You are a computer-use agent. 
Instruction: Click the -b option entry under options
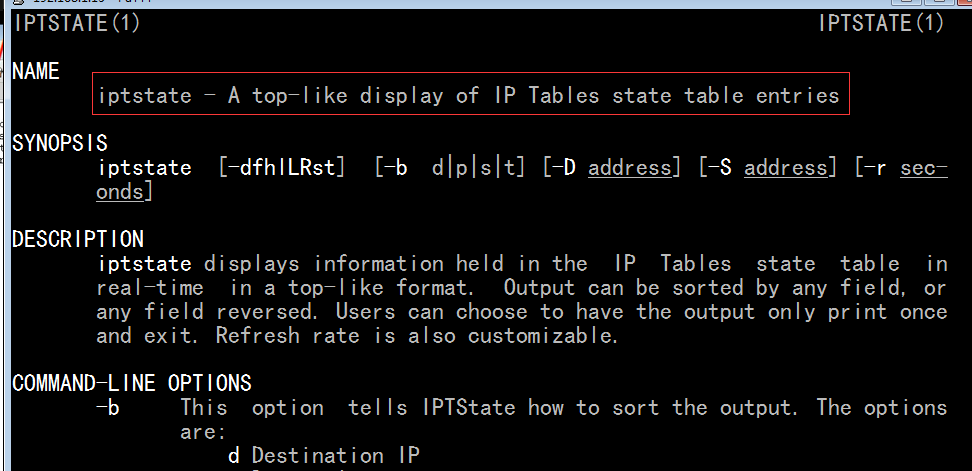pyautogui.click(x=108, y=408)
